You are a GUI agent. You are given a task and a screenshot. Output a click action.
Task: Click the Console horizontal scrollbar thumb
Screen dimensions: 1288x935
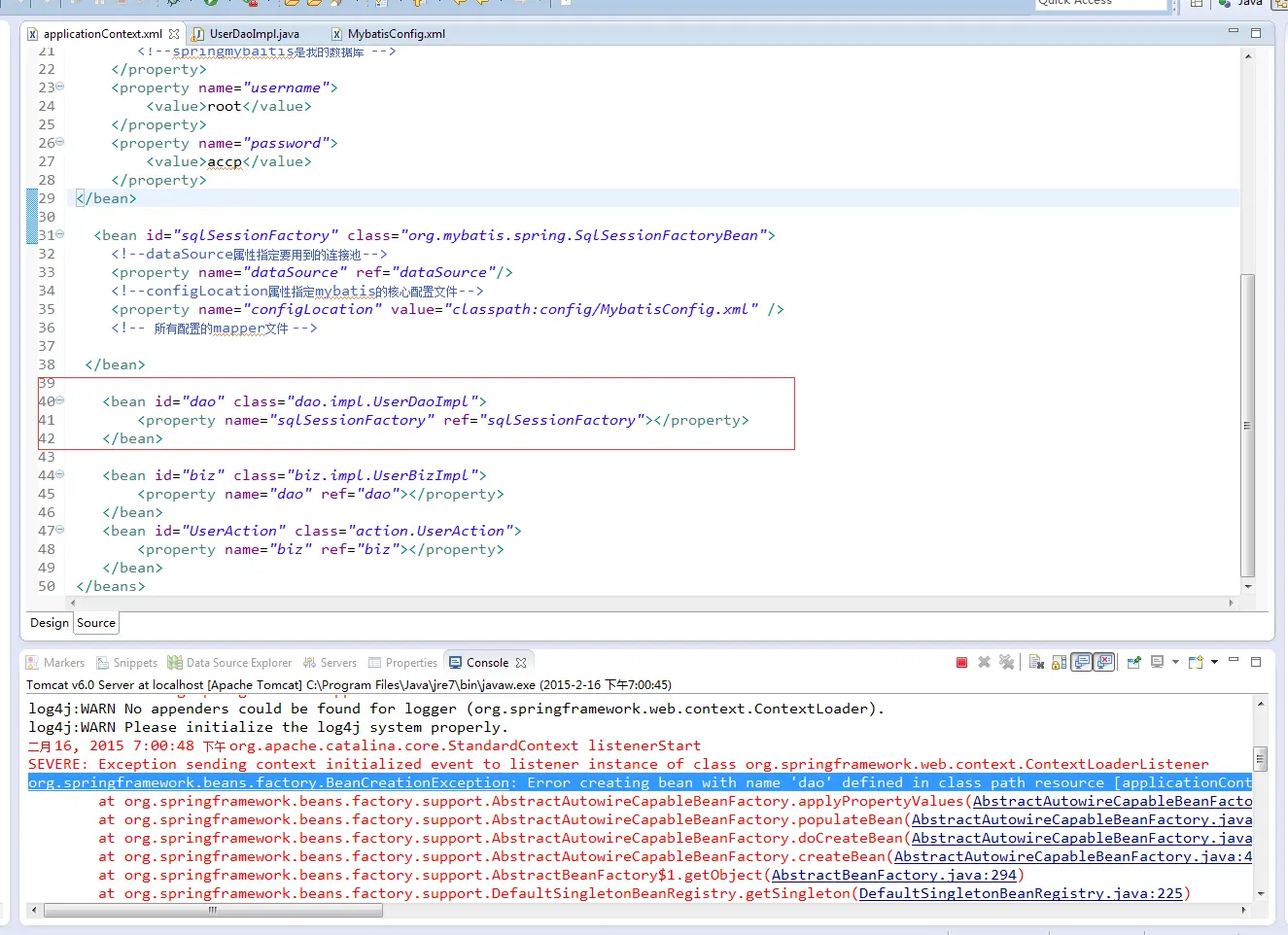coord(213,911)
